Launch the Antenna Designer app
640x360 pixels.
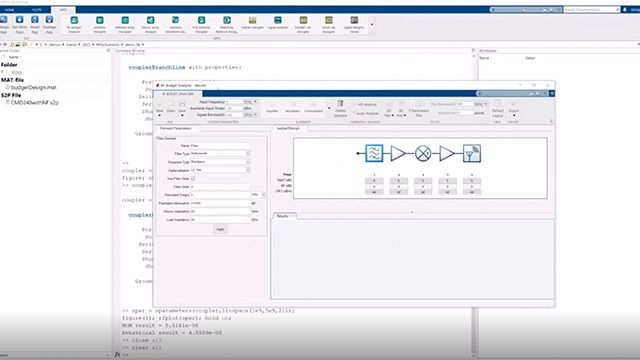click(x=100, y=24)
